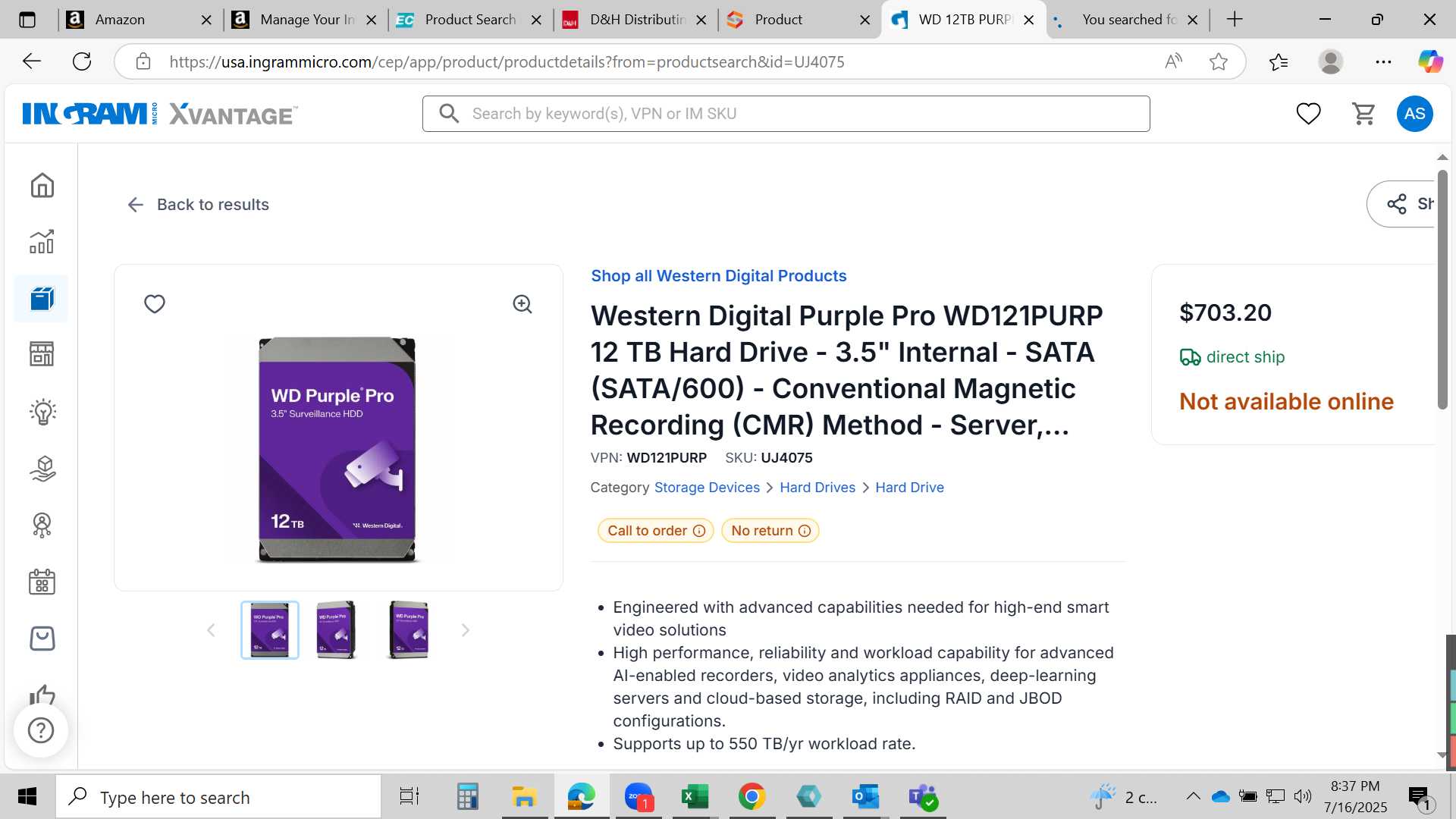Image resolution: width=1456 pixels, height=819 pixels.
Task: Open the browser profile icon
Action: [1331, 61]
